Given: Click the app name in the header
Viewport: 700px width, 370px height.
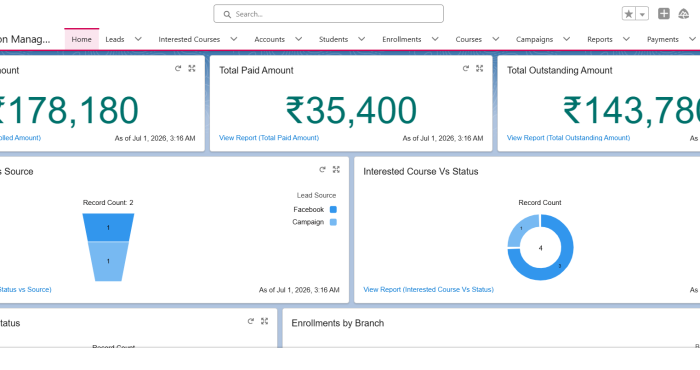Looking at the screenshot, I should (x=25, y=39).
